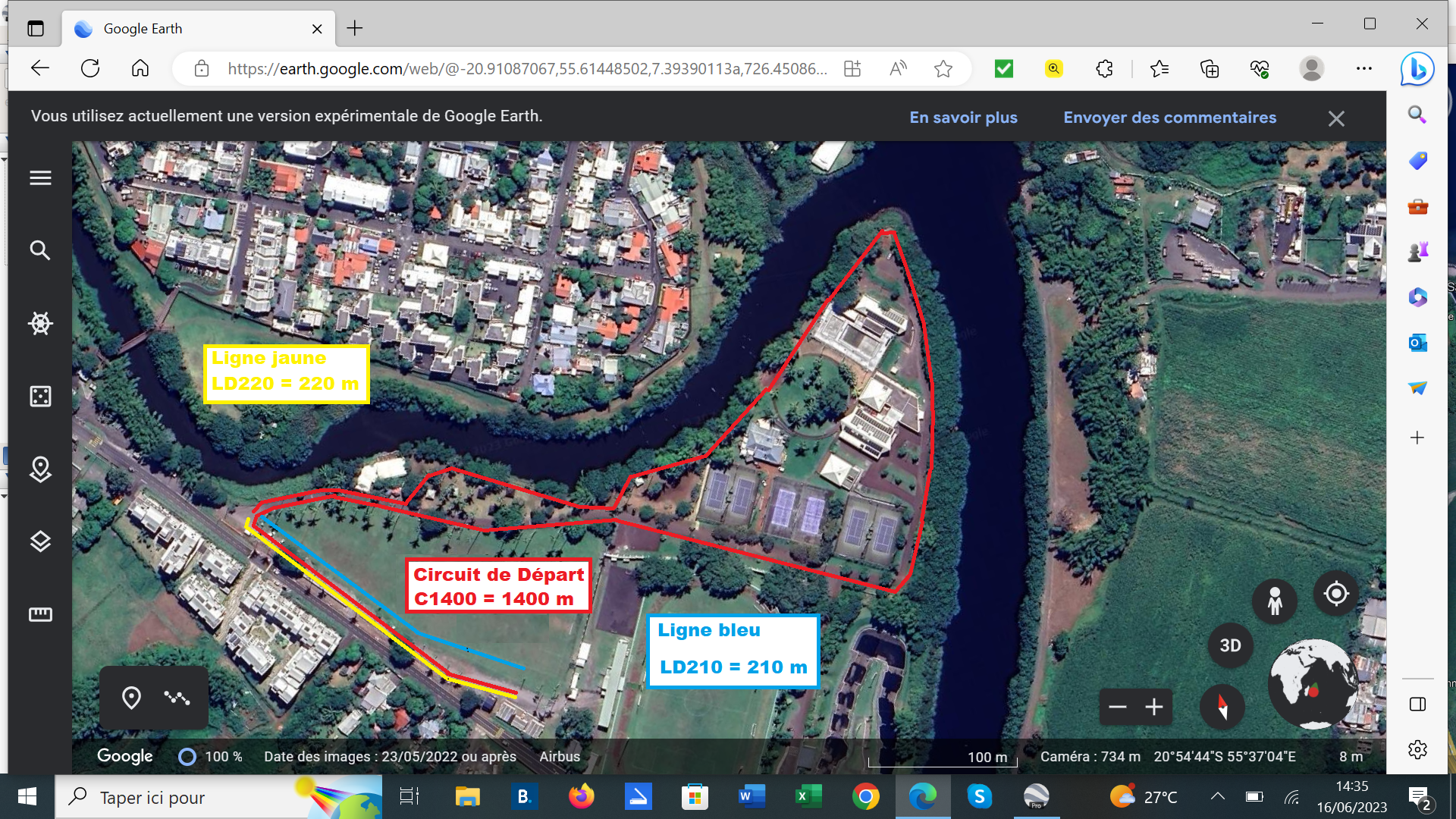Viewport: 1456px width, 819px height.
Task: Click the fly to my location button
Action: coord(1336,594)
